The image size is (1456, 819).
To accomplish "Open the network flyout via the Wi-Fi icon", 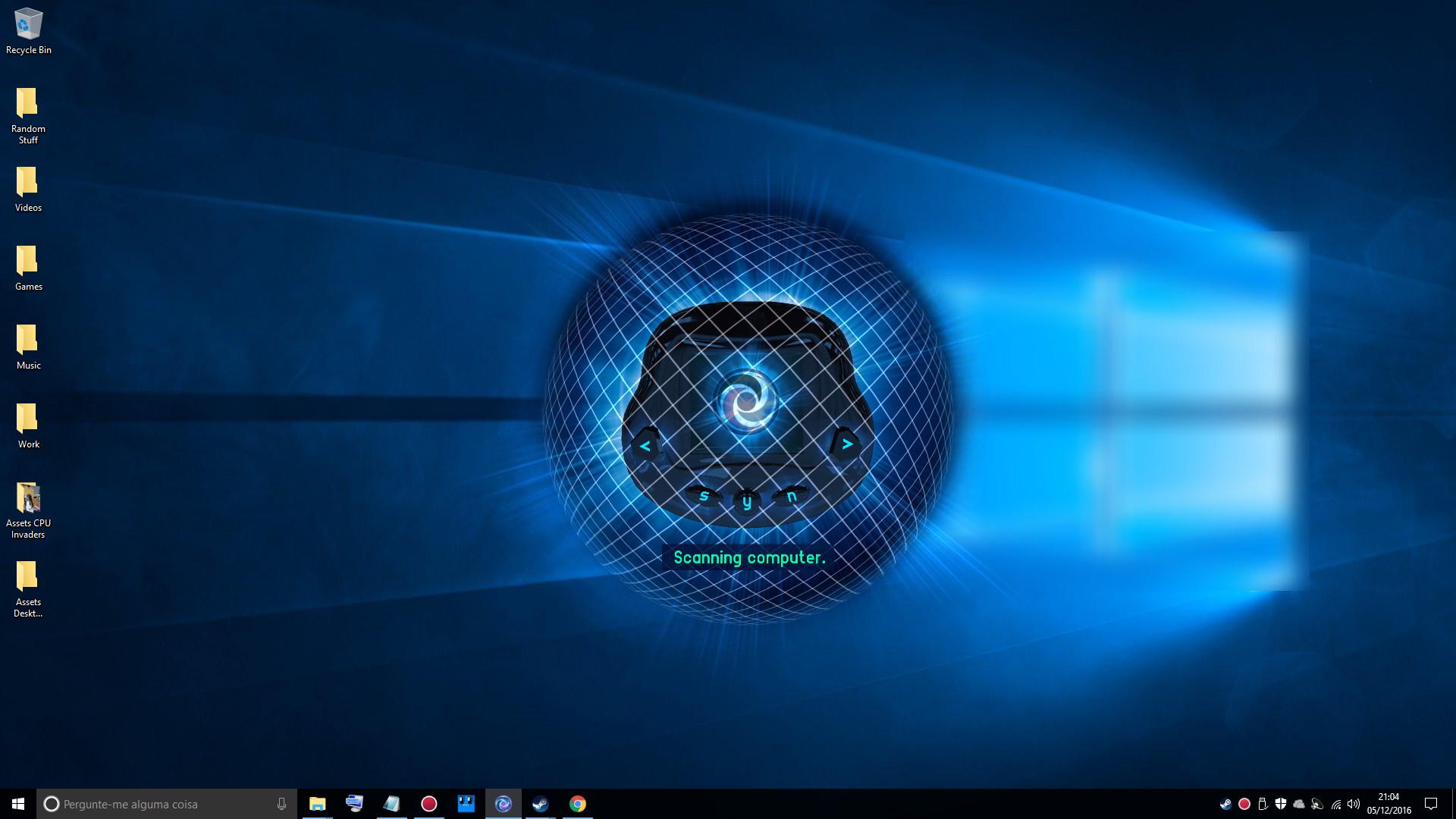I will tap(1336, 804).
